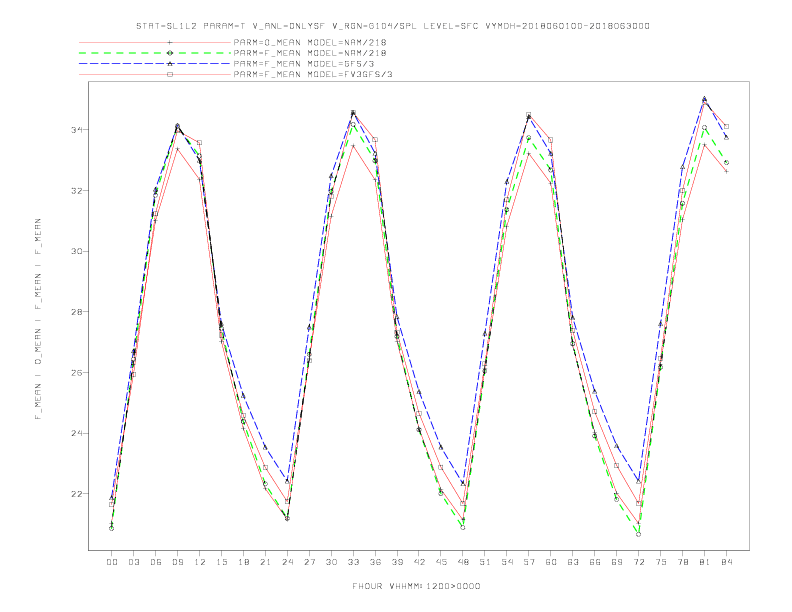Click x-axis forecast hour label 45

click(441, 562)
